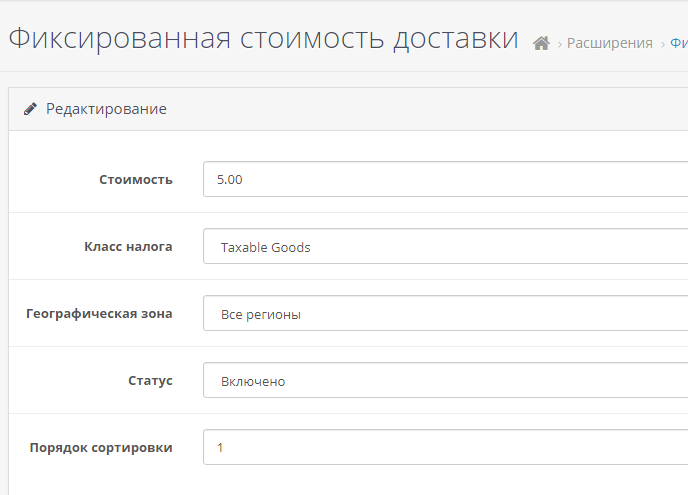Click the page title Фиксированная стоимость доставки

click(263, 39)
